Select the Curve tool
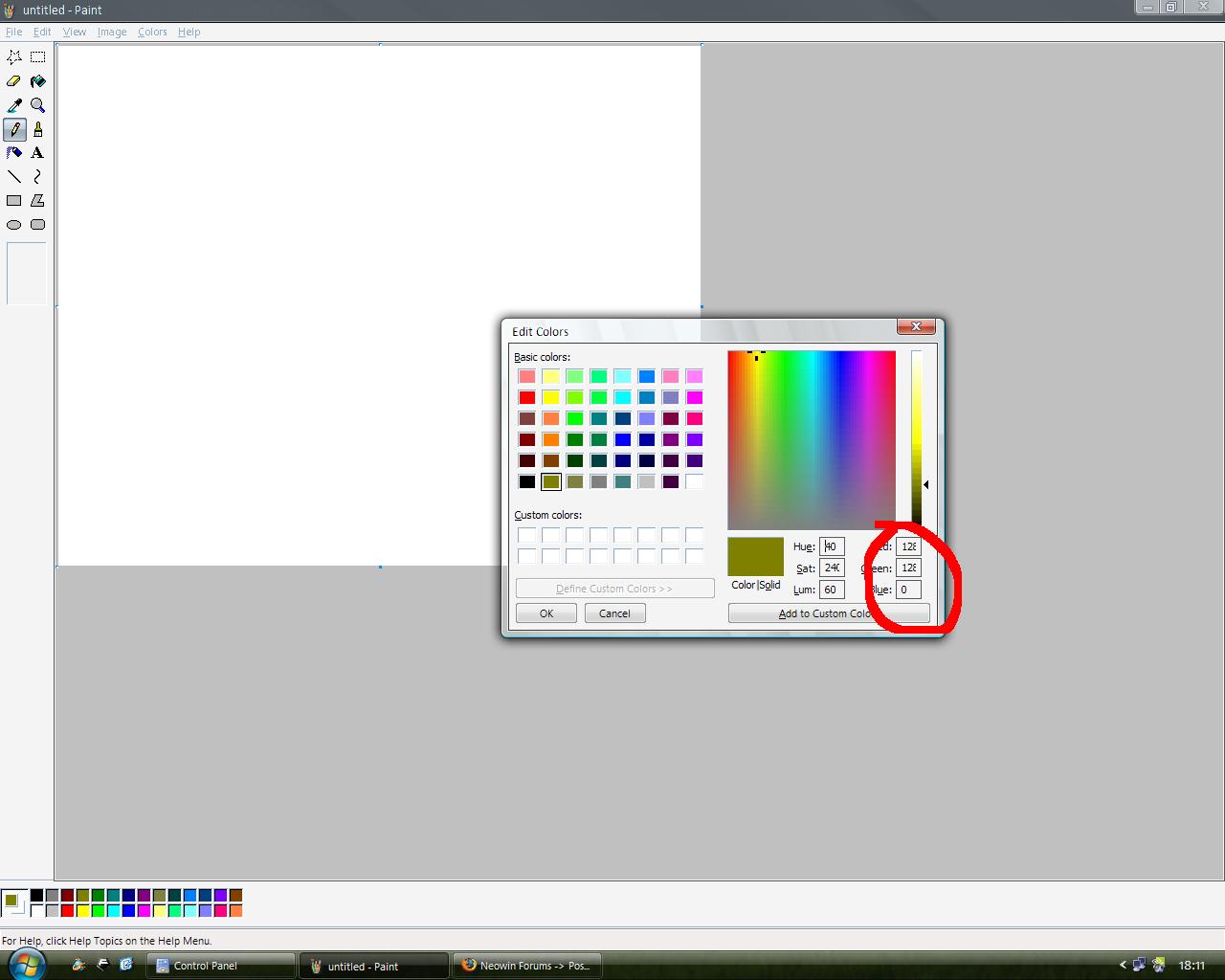The image size is (1225, 980). click(x=38, y=177)
